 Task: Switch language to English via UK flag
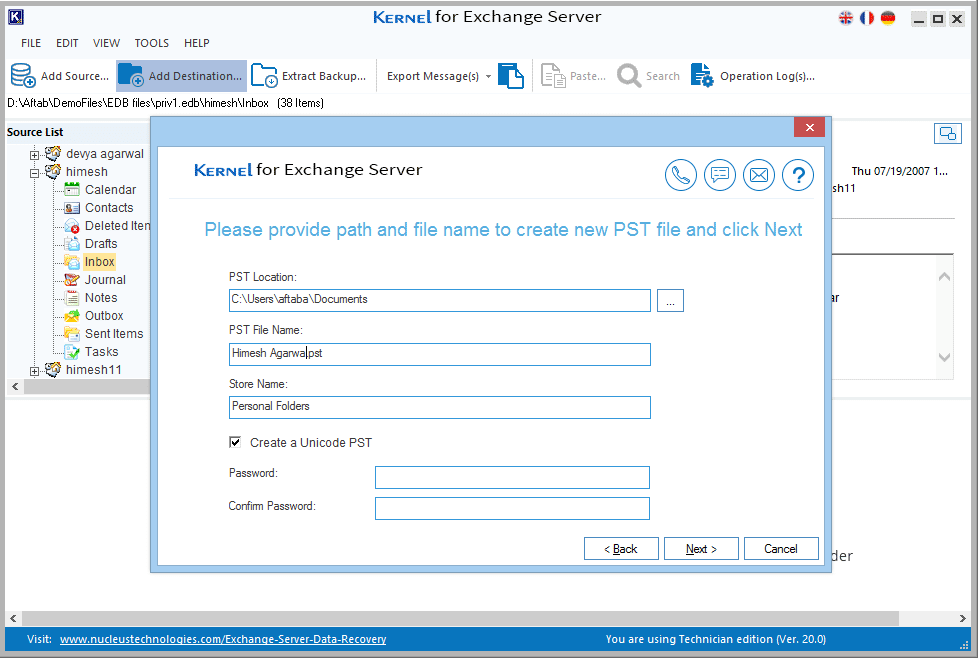pyautogui.click(x=846, y=18)
